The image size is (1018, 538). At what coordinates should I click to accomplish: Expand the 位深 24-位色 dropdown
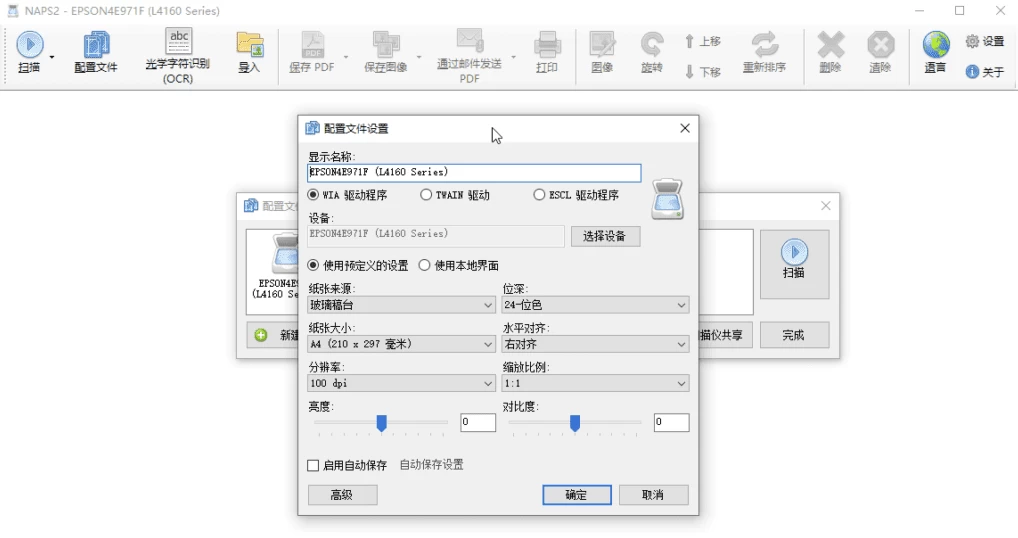tap(595, 305)
